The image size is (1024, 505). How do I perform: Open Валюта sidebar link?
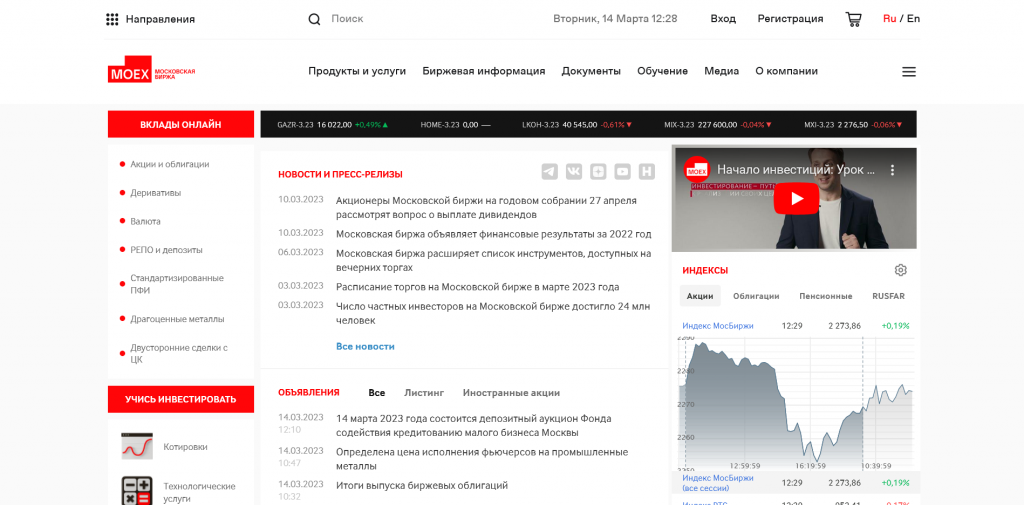(145, 221)
